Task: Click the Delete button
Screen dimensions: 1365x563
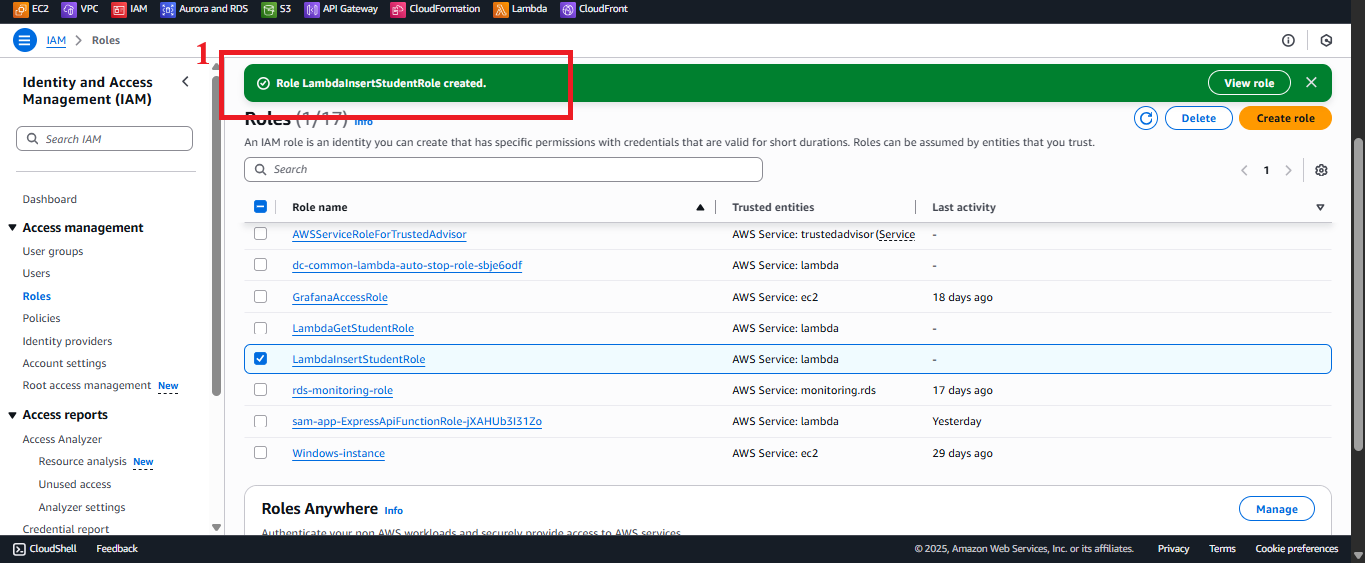Action: coord(1199,118)
